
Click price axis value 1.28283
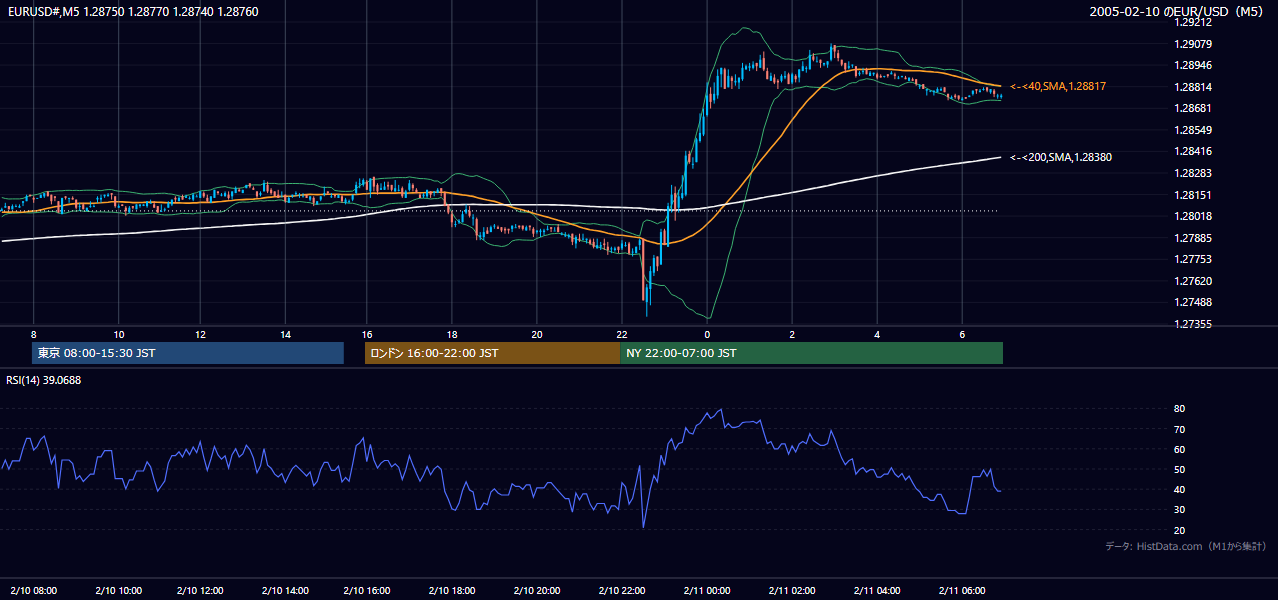coord(1194,173)
